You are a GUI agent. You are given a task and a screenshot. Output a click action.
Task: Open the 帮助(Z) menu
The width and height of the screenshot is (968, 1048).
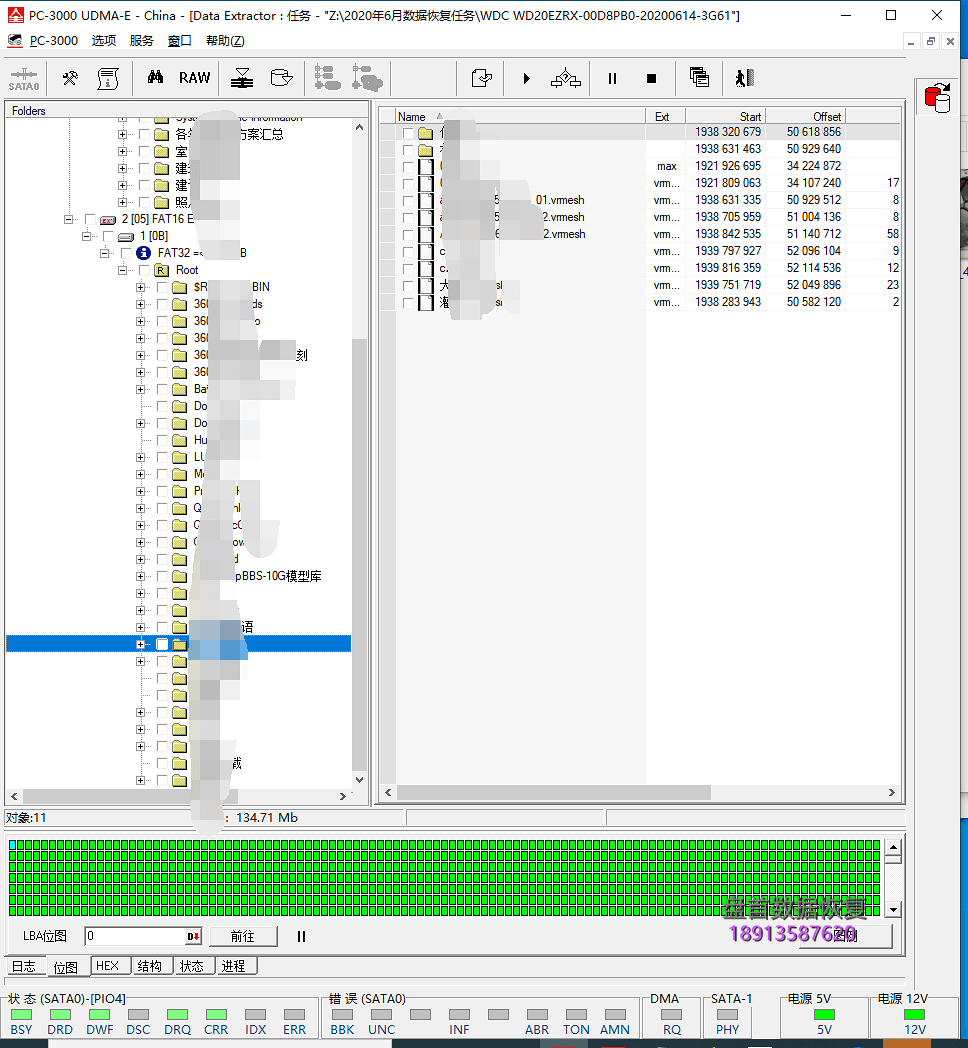tap(225, 41)
